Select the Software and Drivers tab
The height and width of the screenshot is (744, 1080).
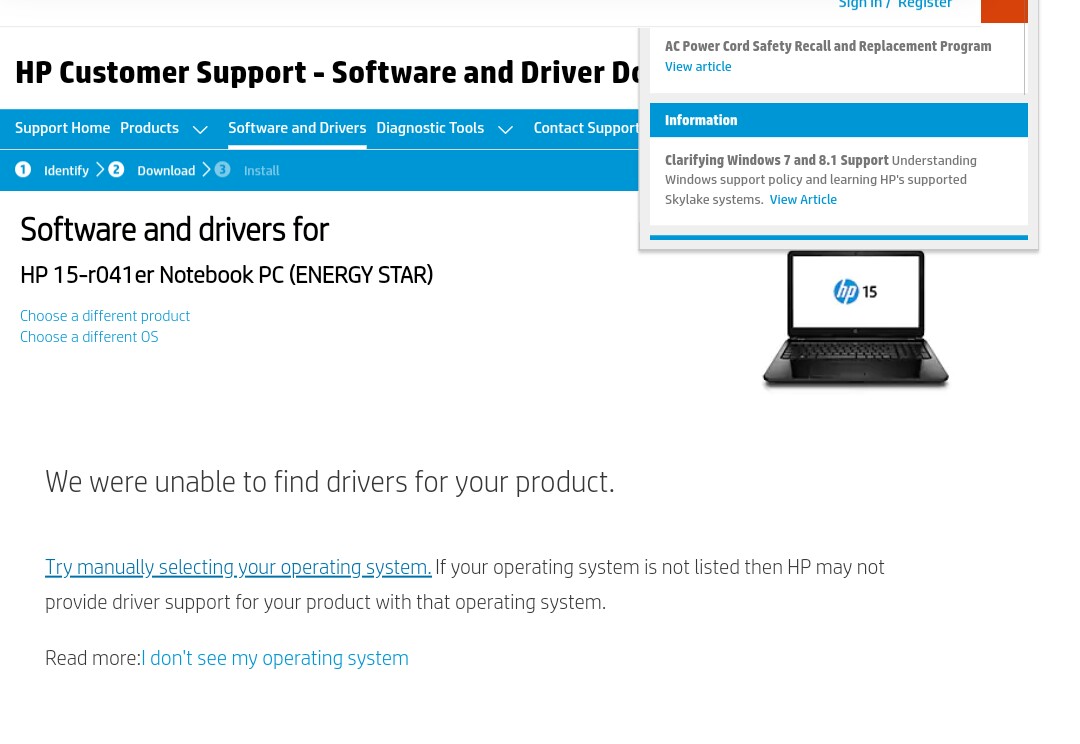click(297, 128)
